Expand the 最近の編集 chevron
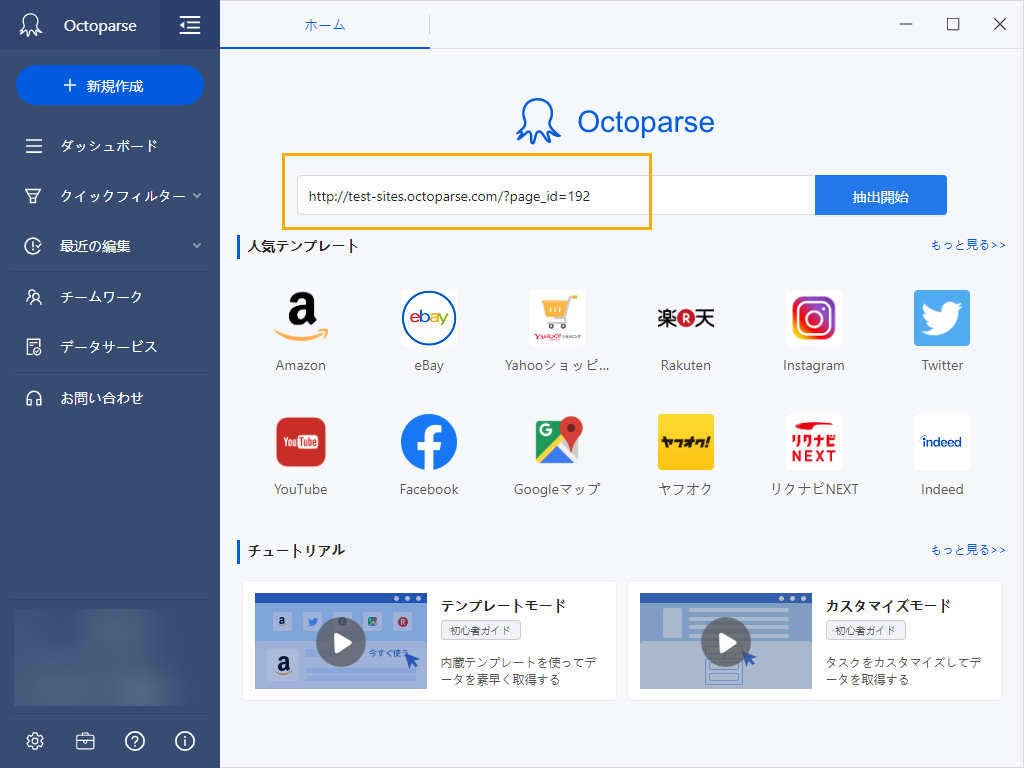Screen dimensions: 1024x768 click(197, 246)
